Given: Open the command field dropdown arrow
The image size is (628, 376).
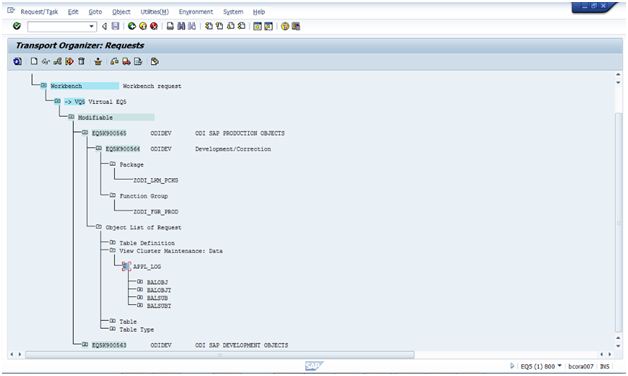Looking at the screenshot, I should pos(92,26).
